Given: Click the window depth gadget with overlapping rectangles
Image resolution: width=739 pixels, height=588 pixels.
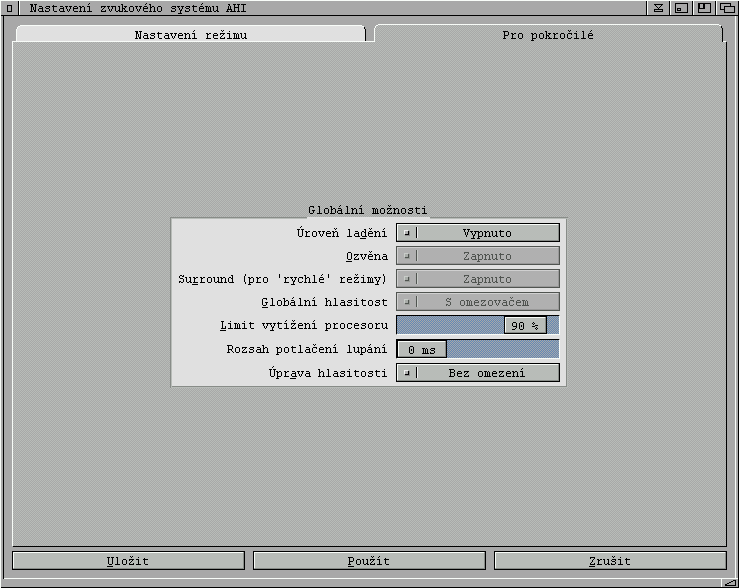Looking at the screenshot, I should [x=727, y=8].
